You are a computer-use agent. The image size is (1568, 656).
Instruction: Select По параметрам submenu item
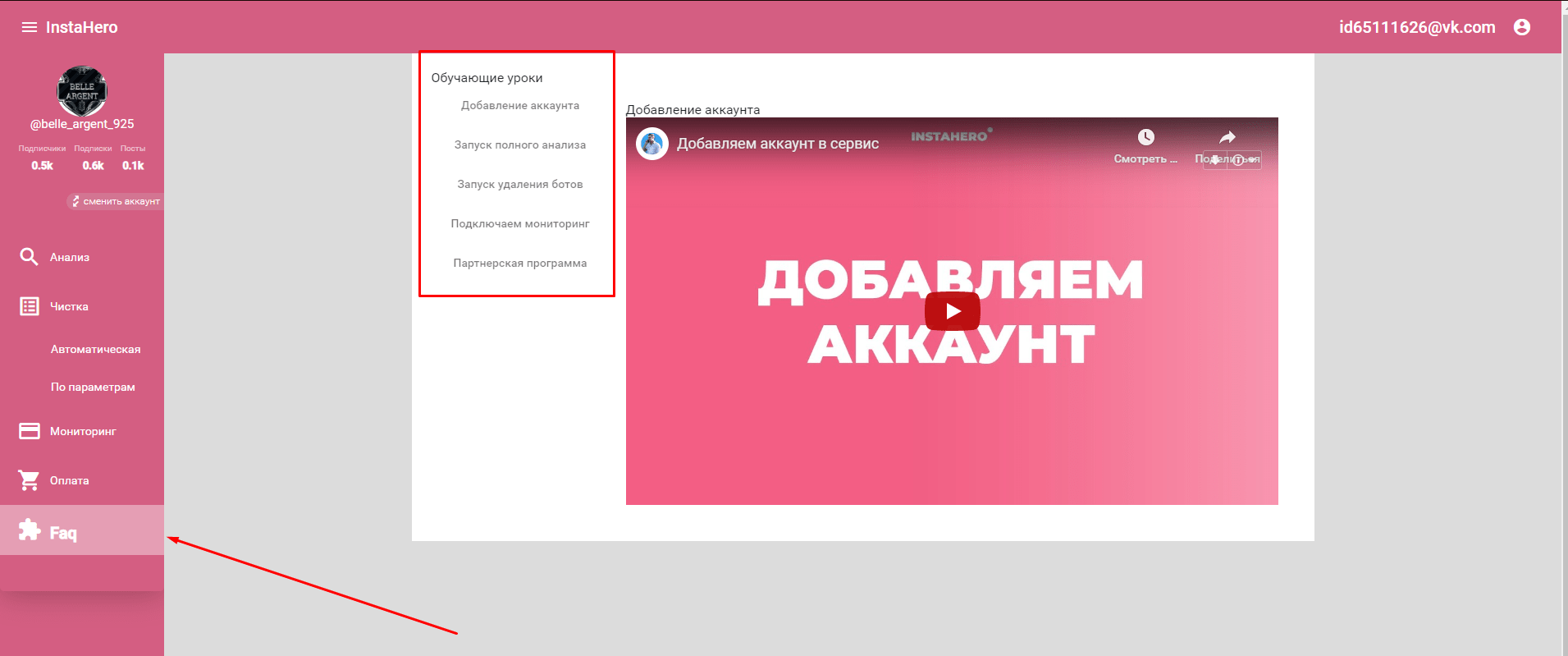pos(93,387)
